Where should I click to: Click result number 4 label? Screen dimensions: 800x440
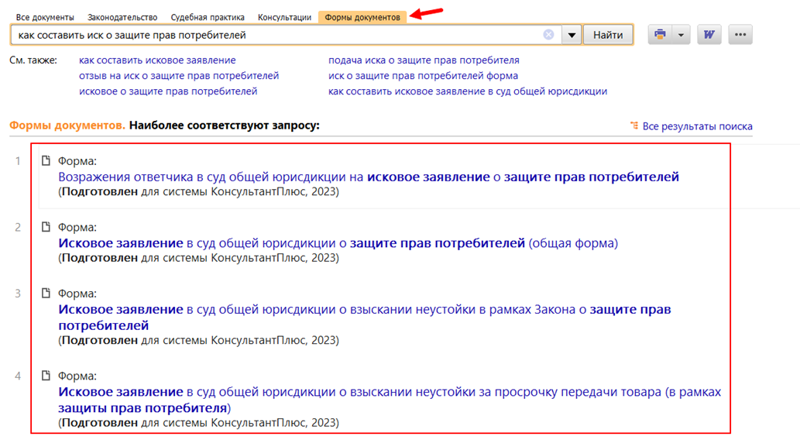[18, 376]
